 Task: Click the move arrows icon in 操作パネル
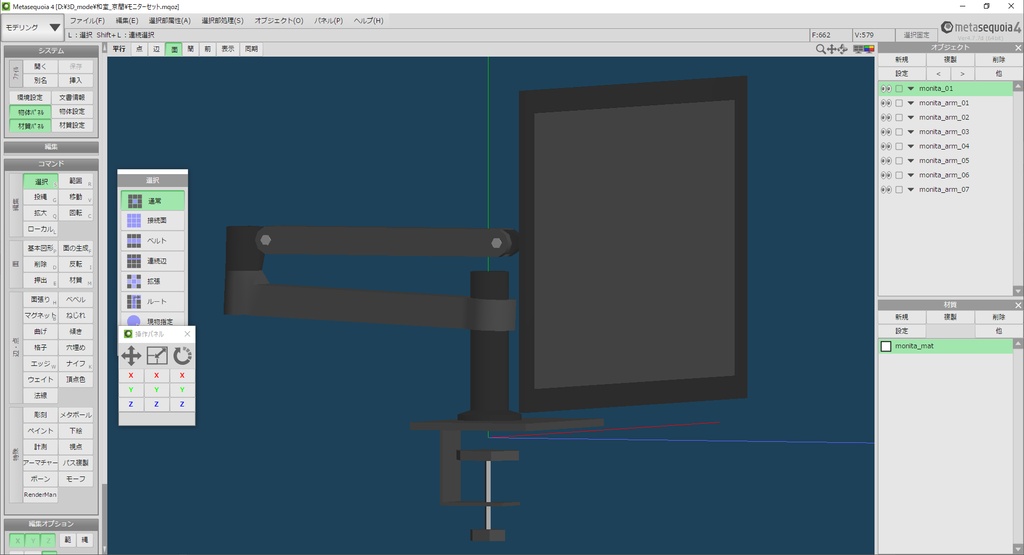tap(131, 356)
